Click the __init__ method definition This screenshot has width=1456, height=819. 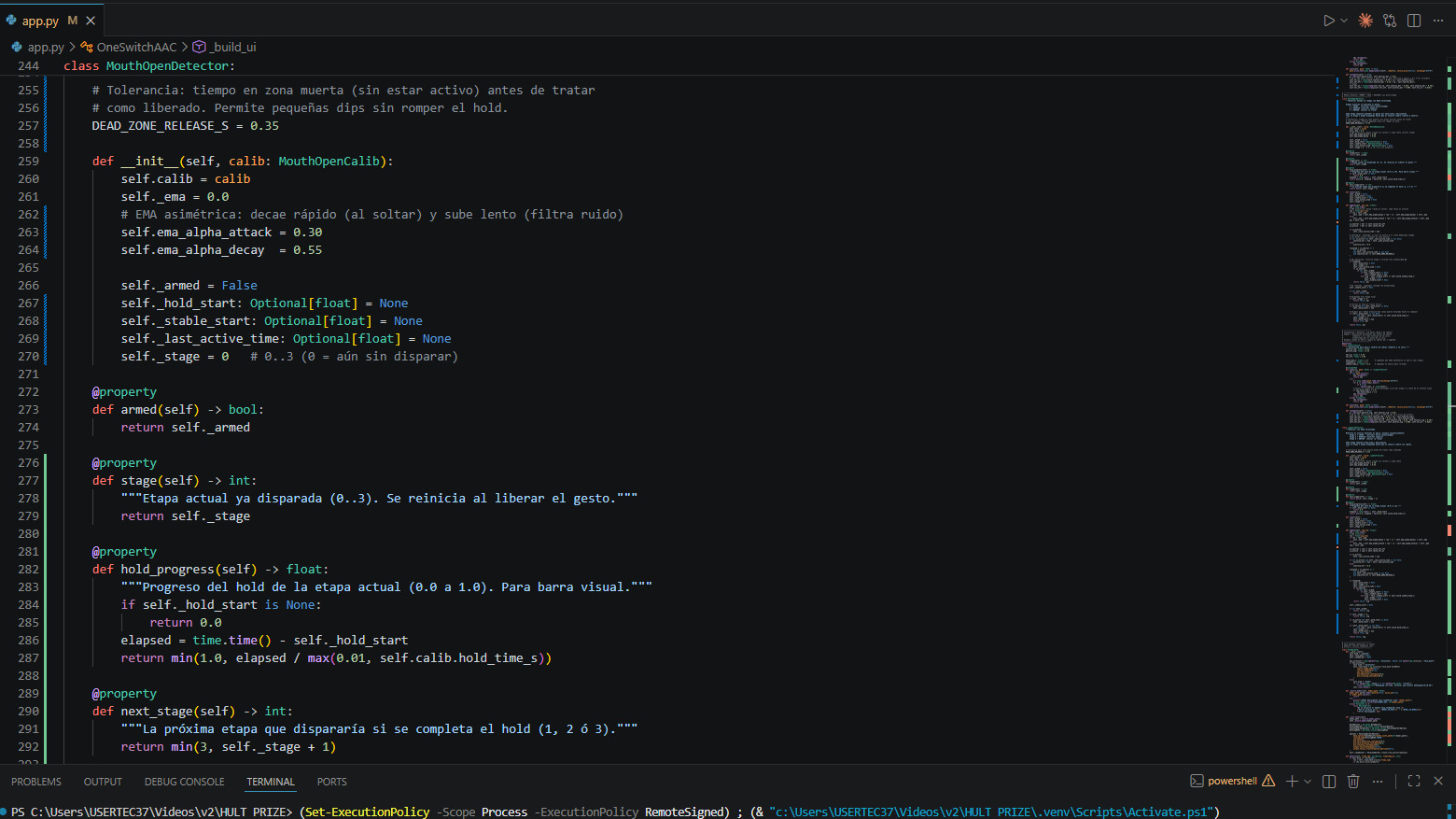(x=149, y=161)
